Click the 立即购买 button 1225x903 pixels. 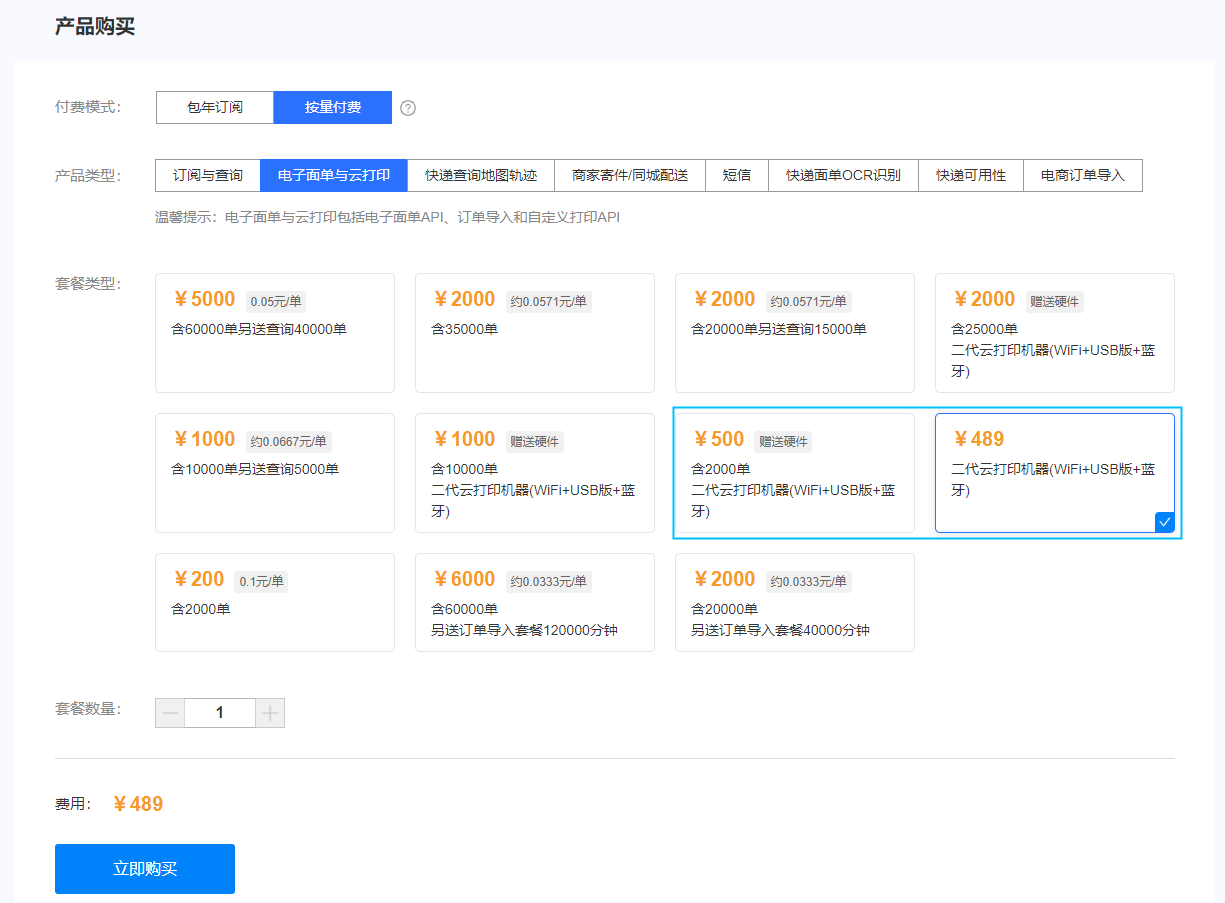click(x=145, y=869)
